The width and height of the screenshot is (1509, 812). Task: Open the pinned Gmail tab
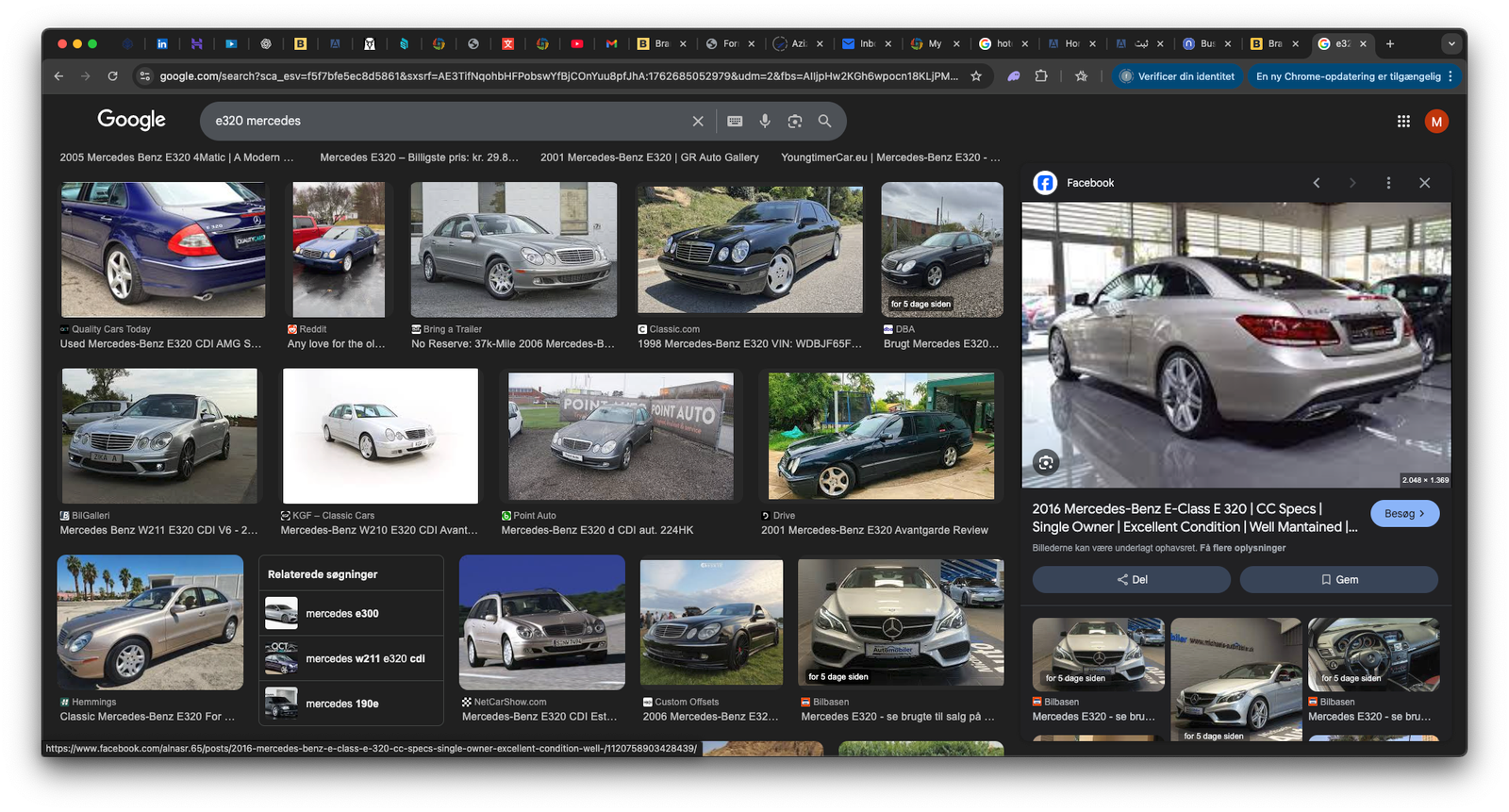(x=611, y=43)
